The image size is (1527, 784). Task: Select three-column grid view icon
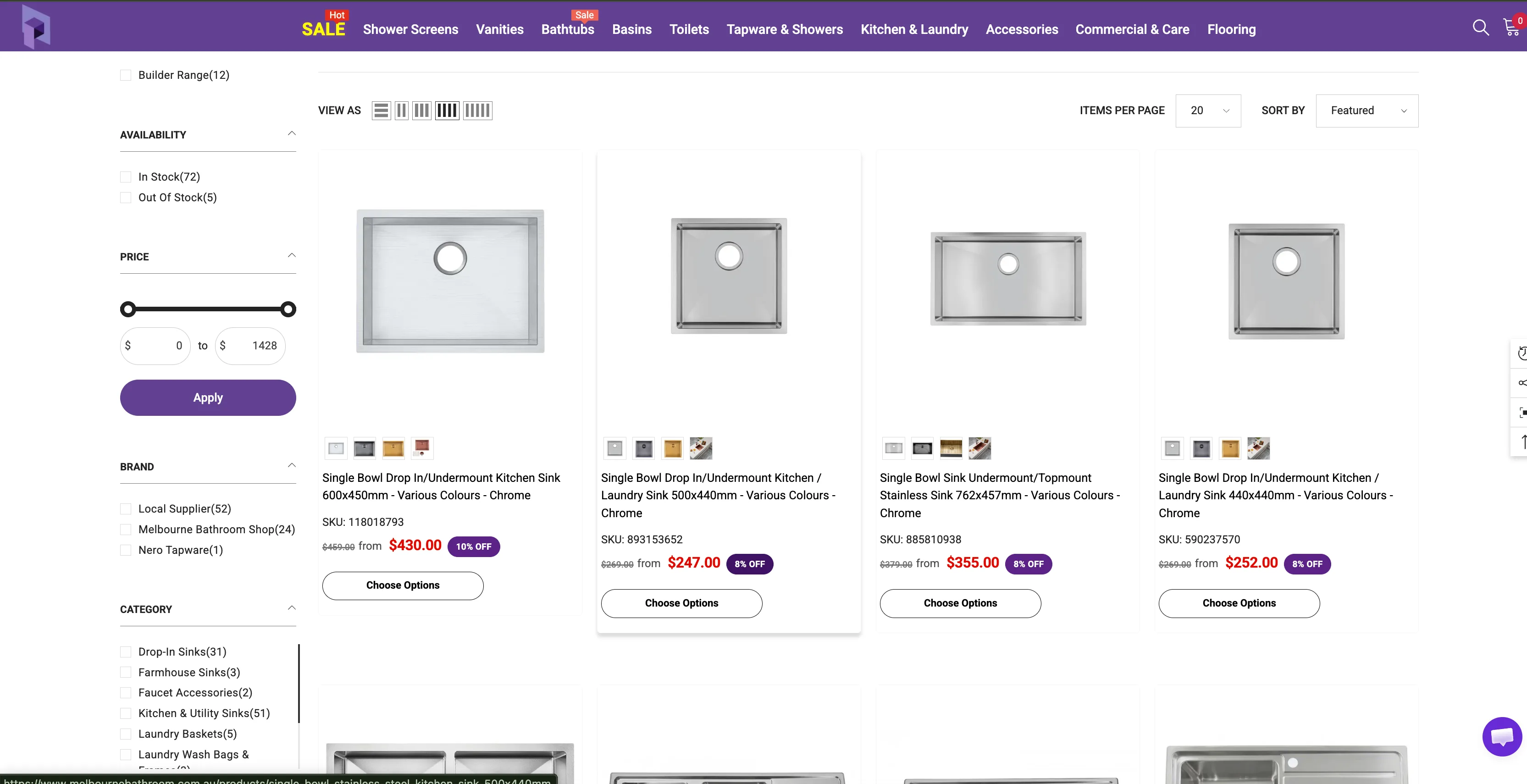[x=421, y=111]
